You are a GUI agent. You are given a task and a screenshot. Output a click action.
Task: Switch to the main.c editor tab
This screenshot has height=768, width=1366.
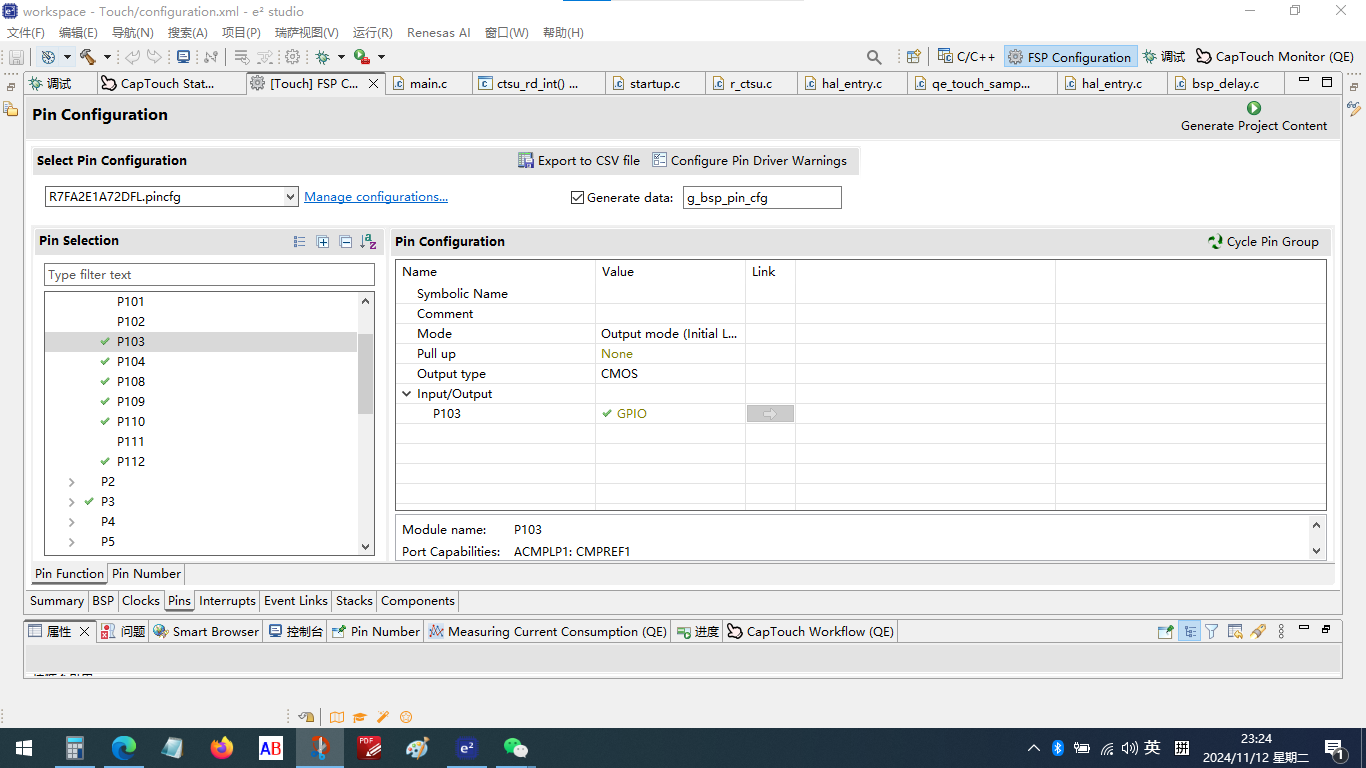tap(429, 84)
